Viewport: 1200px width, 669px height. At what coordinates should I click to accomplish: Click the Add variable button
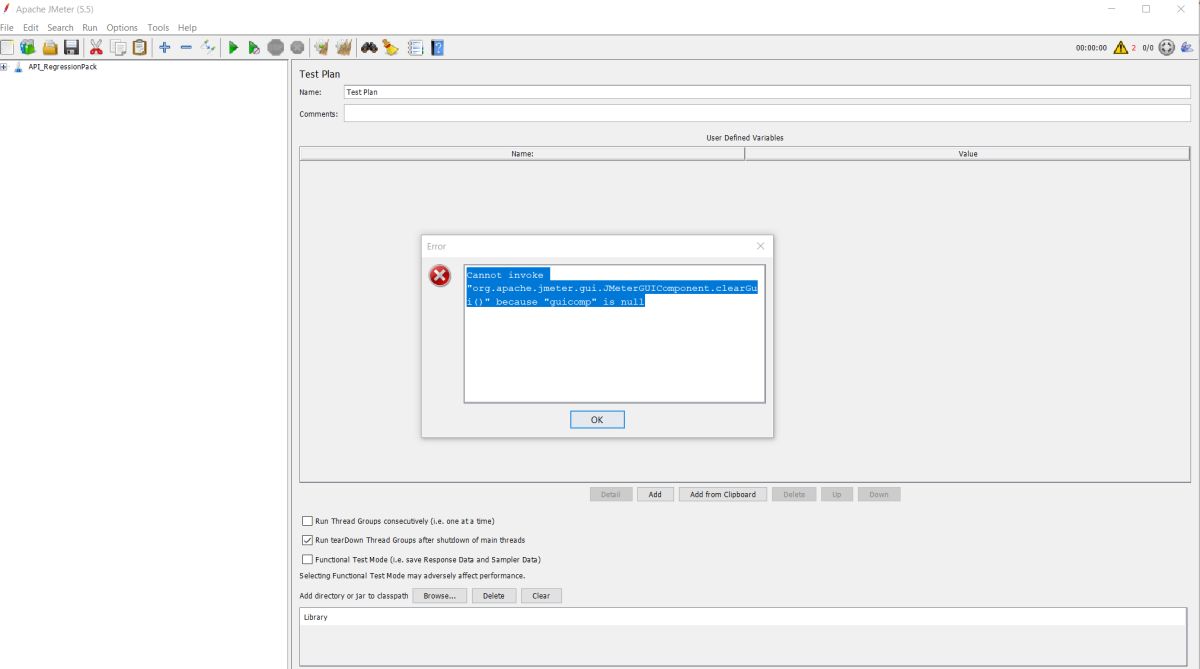[x=655, y=494]
